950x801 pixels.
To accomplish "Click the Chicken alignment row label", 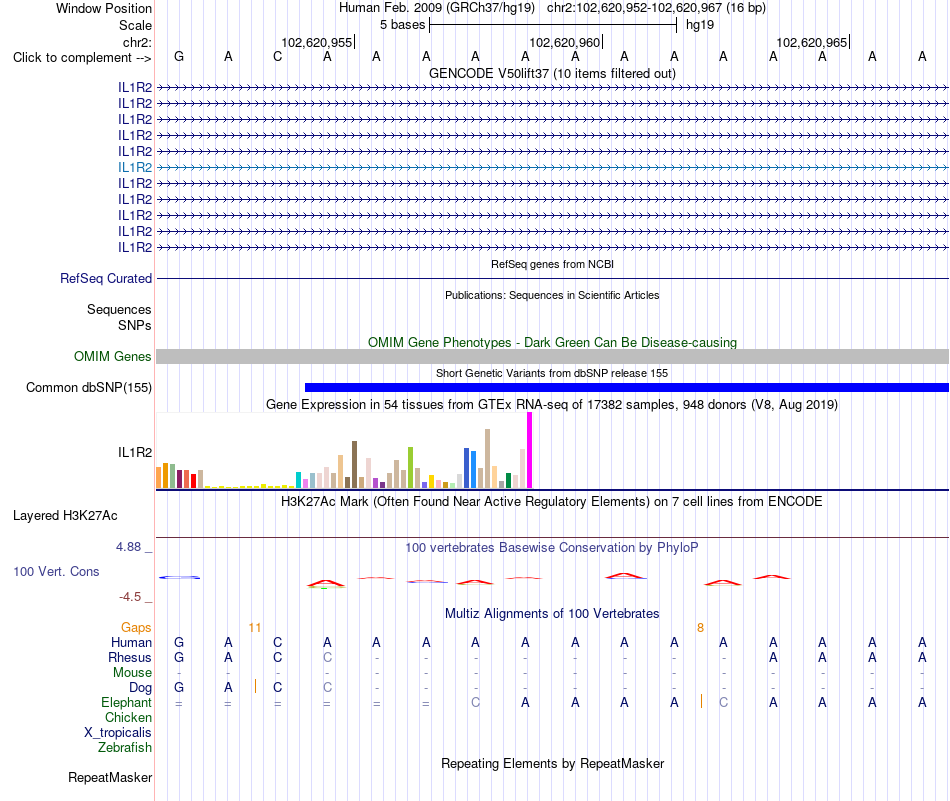I will [x=128, y=717].
